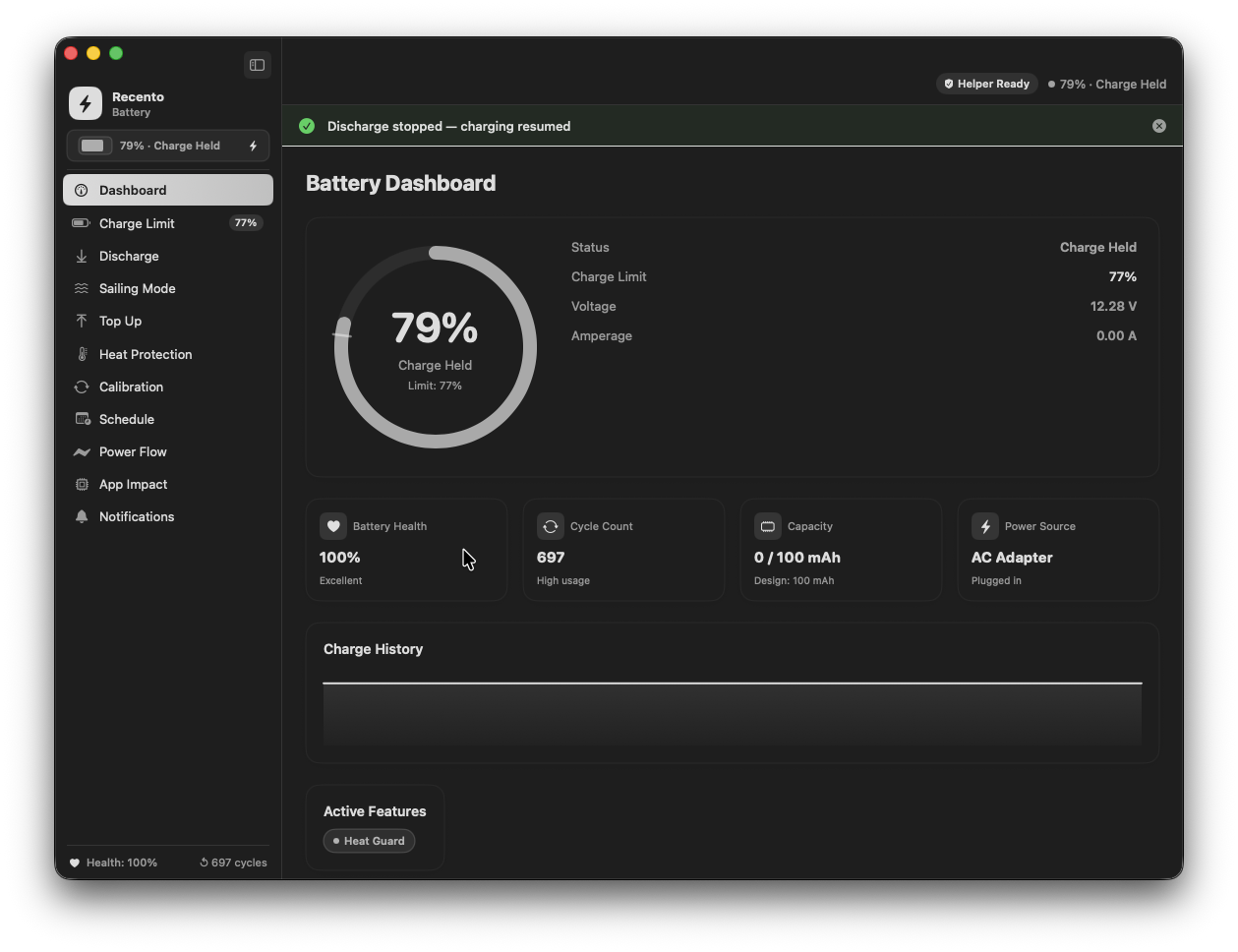Click the 77% badge on Charge Limit
1238x952 pixels.
point(246,223)
